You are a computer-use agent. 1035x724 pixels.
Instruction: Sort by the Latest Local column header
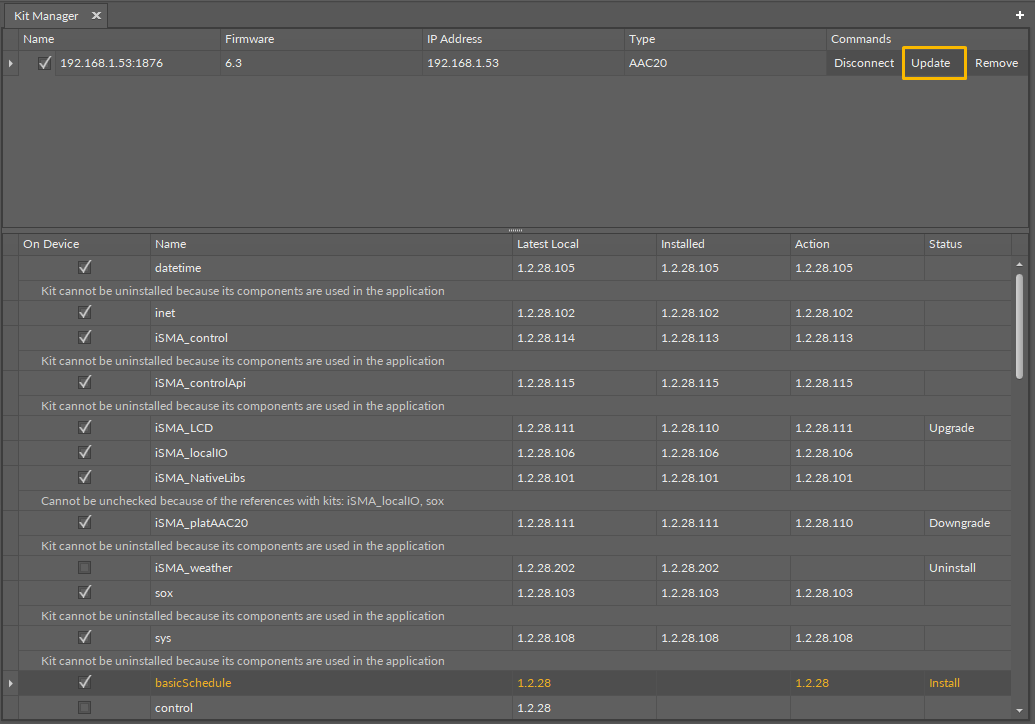(547, 244)
